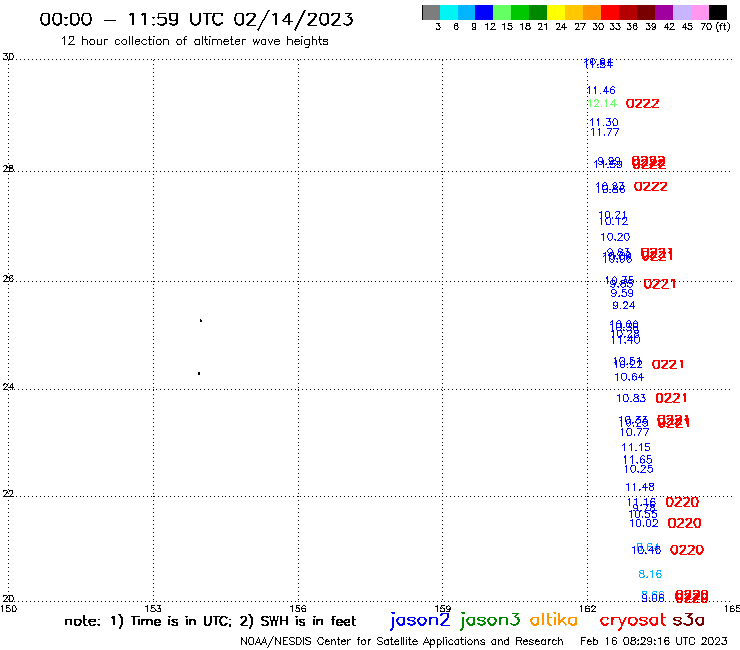740x650 pixels.
Task: Click the time stamp 0220 beside 10.02
Action: [684, 523]
